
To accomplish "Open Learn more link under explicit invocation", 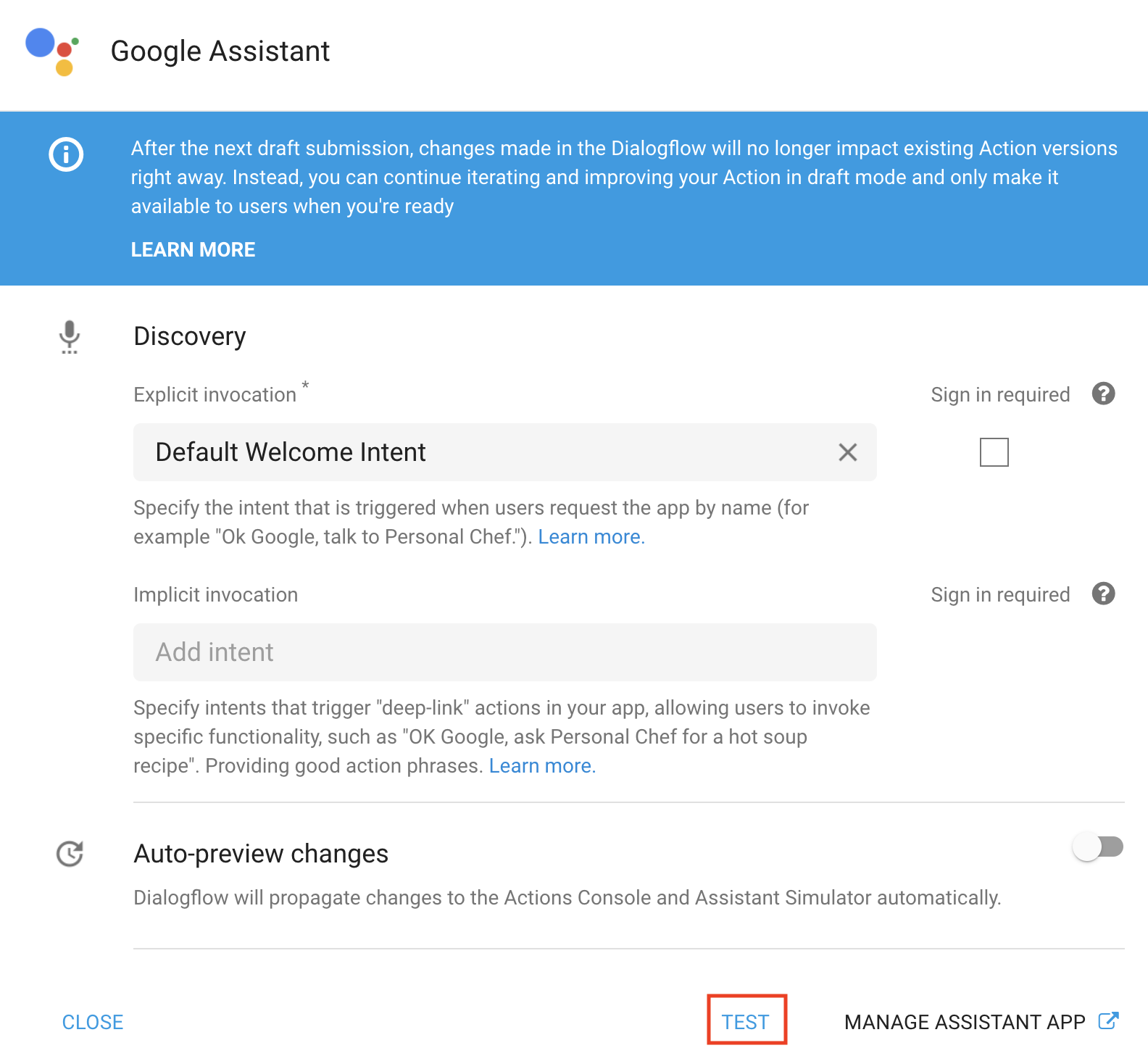I will (591, 537).
